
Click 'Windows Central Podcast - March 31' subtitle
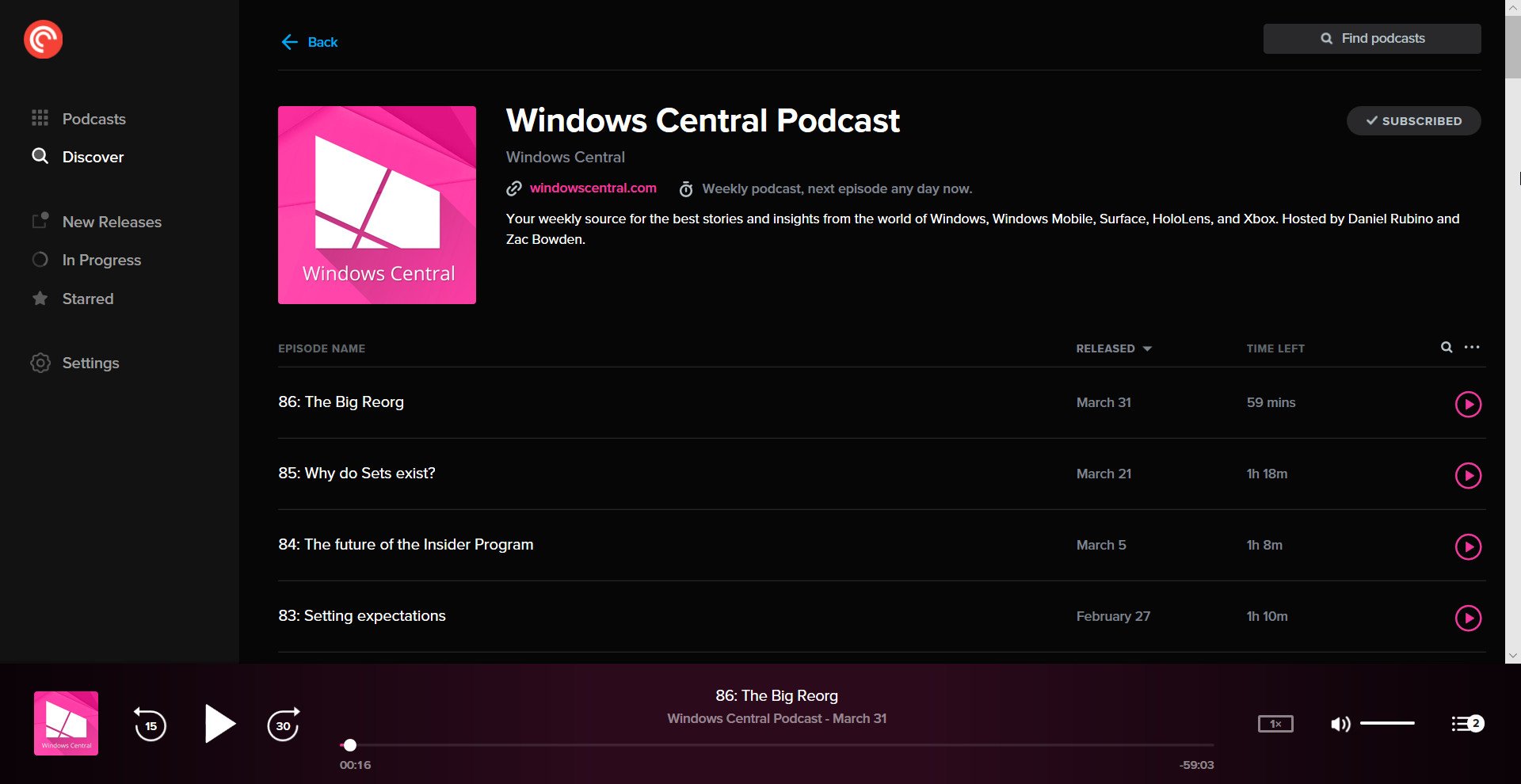click(x=776, y=718)
